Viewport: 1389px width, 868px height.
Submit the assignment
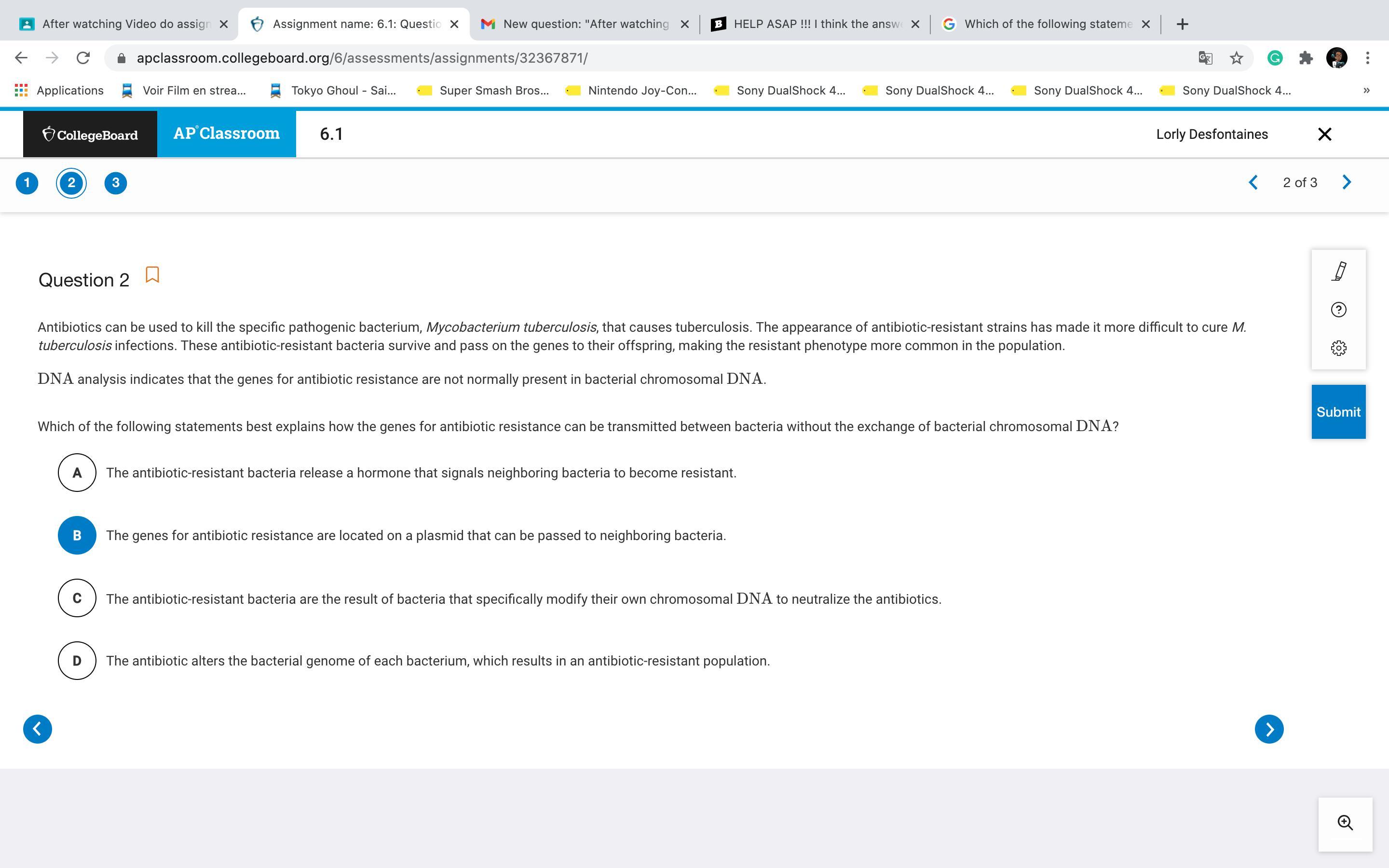[1338, 412]
